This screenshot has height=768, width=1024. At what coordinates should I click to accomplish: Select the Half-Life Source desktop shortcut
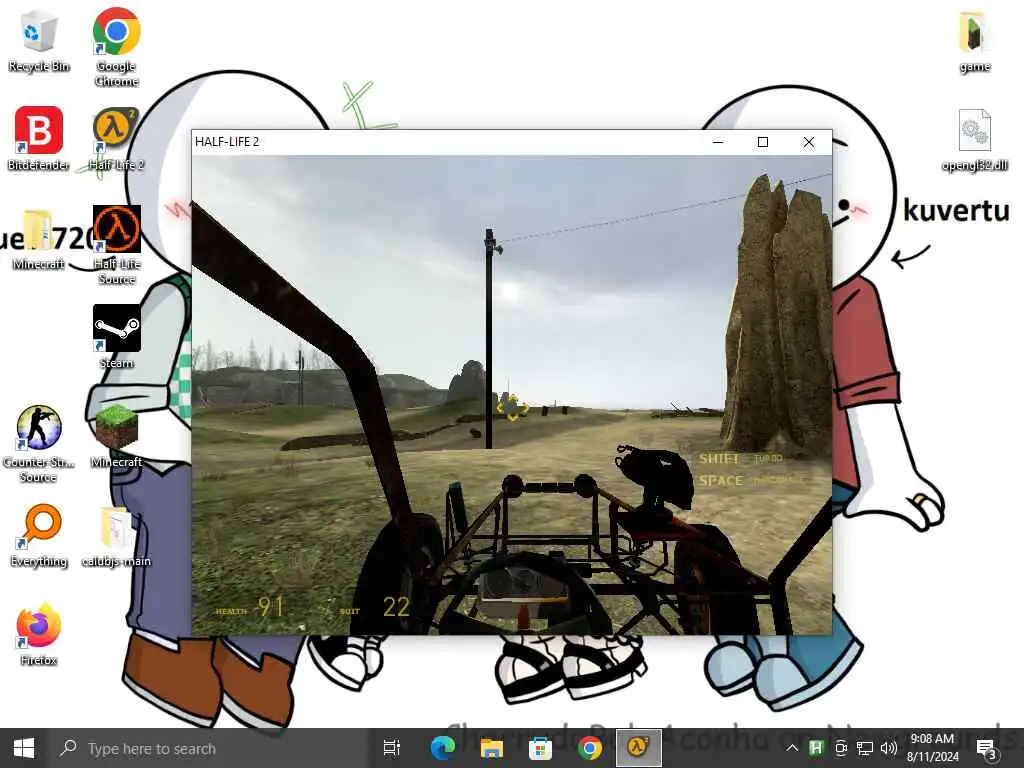(117, 245)
